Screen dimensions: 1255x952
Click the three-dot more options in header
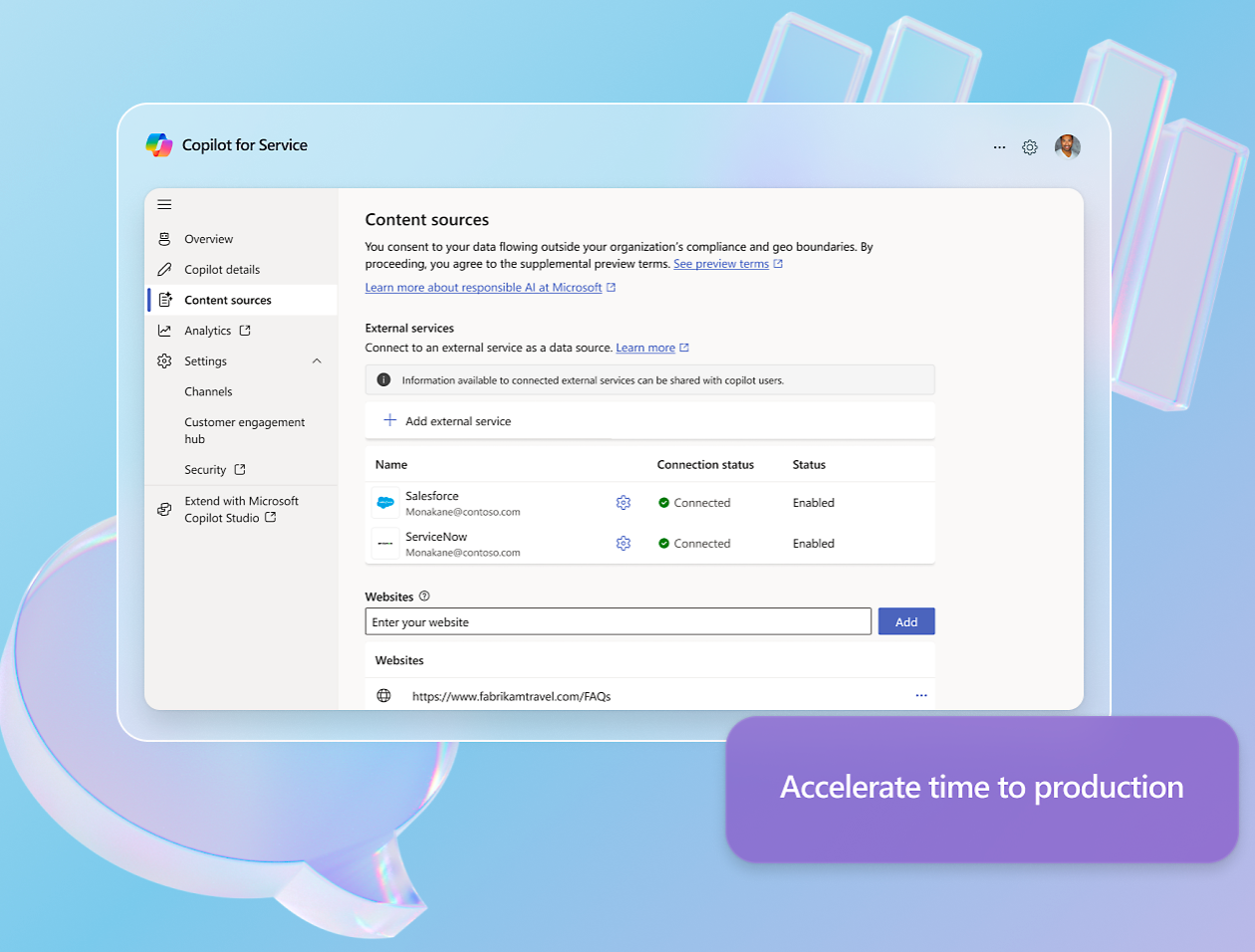coord(999,147)
